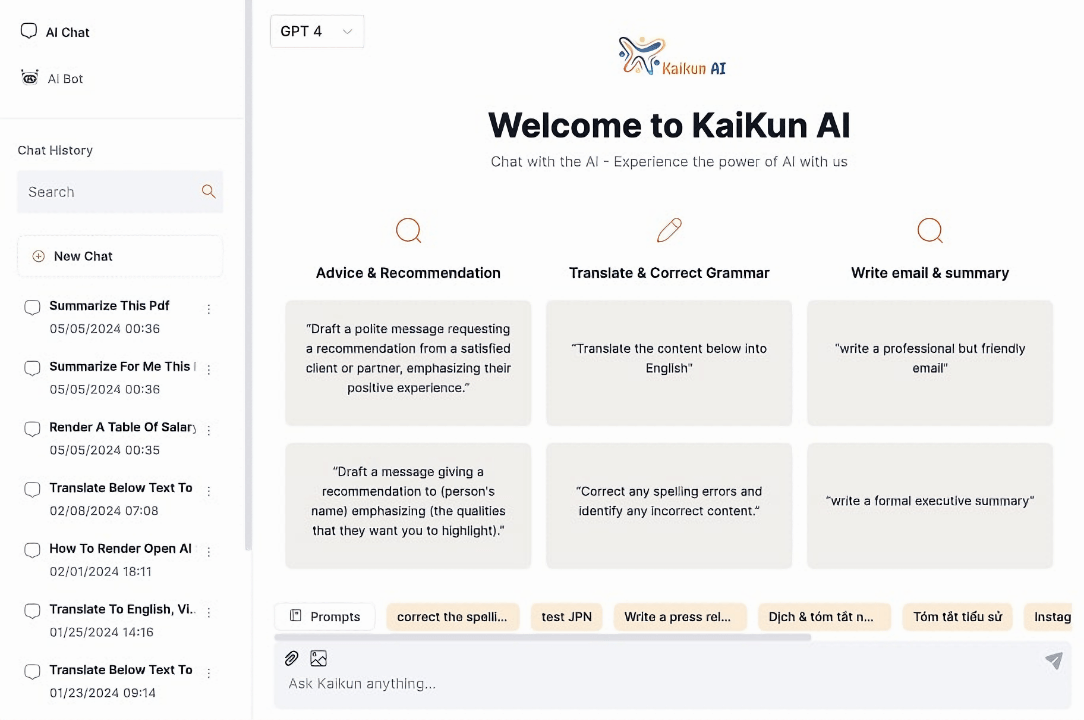Attach a file with the paperclip icon

[292, 658]
